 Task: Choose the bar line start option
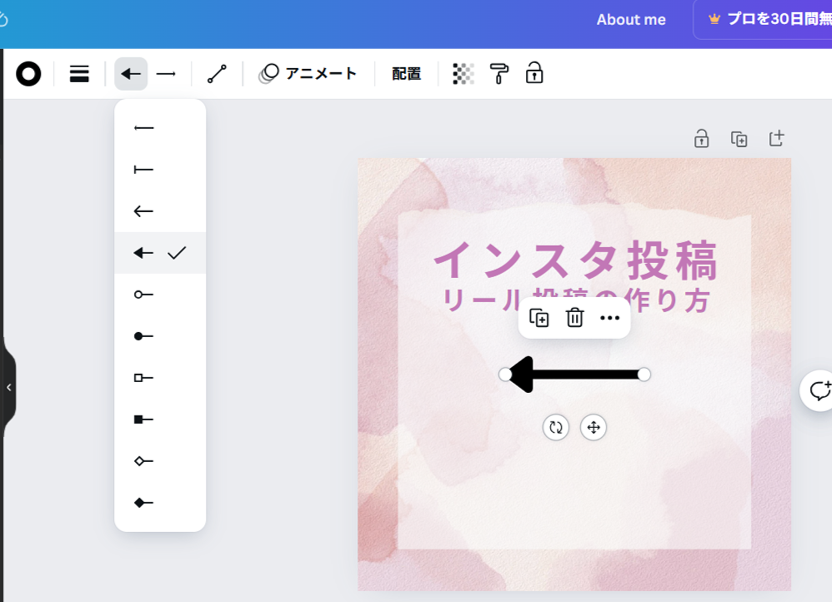tap(144, 170)
